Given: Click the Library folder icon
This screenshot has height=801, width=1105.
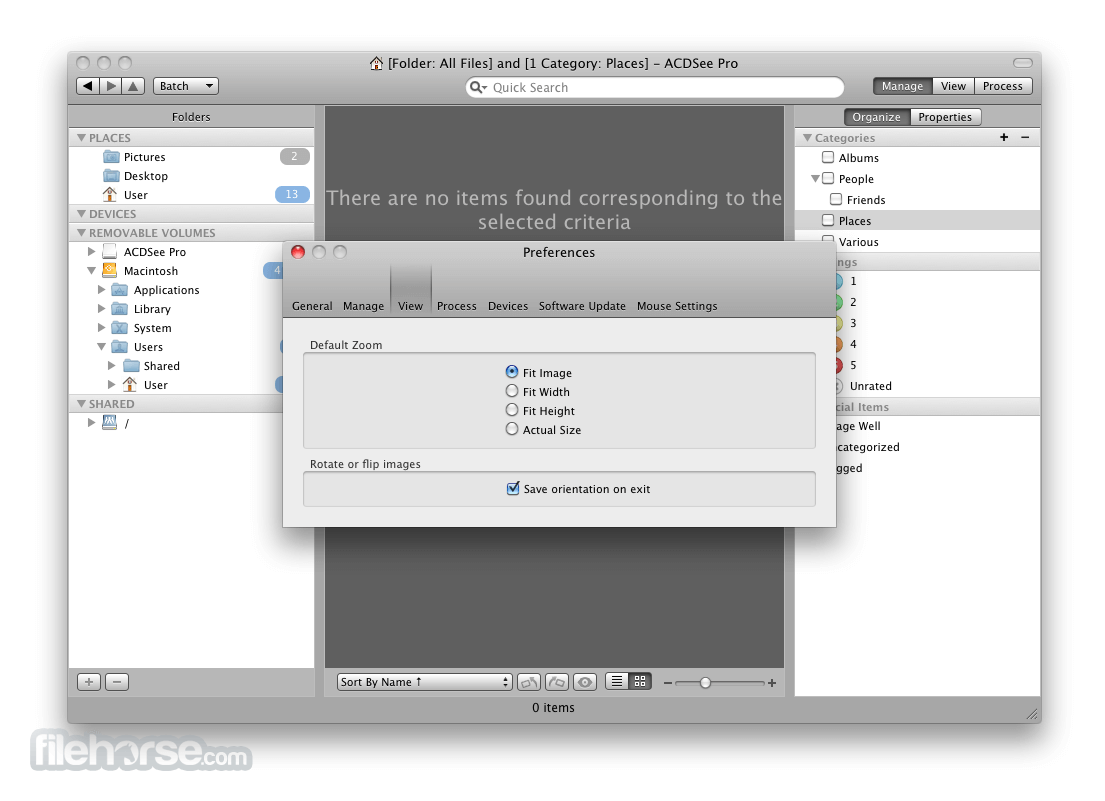Looking at the screenshot, I should [x=120, y=309].
